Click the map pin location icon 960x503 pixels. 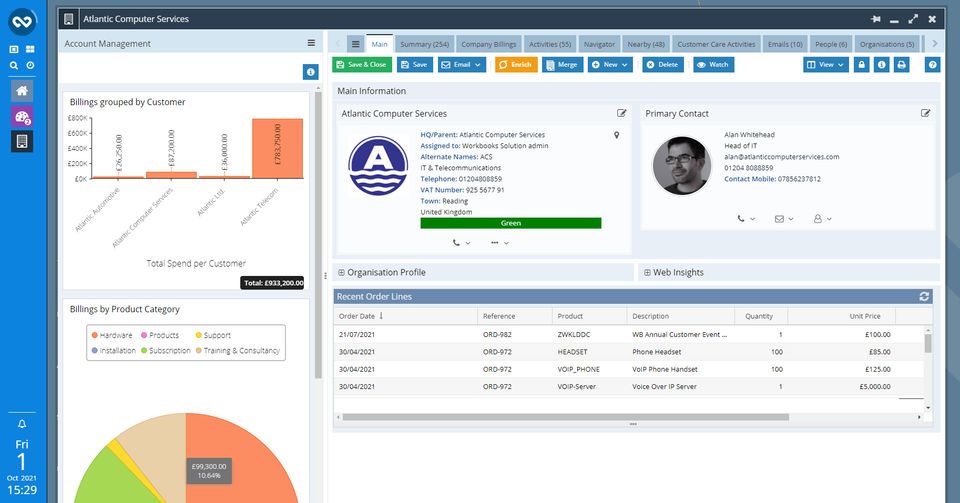point(617,135)
